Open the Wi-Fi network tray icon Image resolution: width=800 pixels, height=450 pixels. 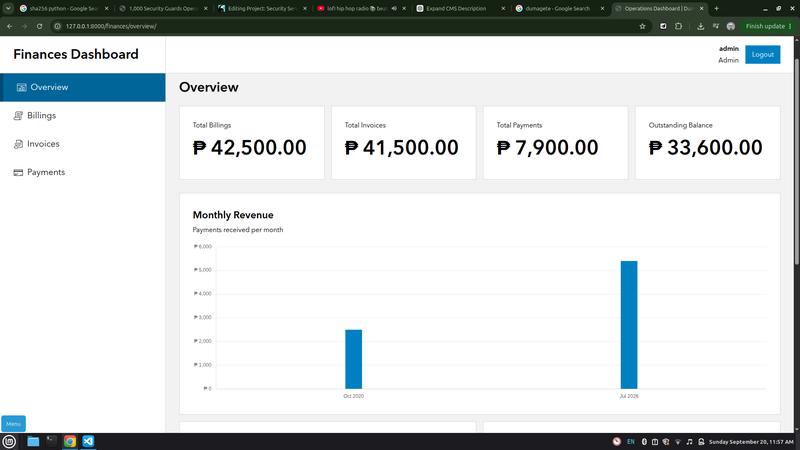click(678, 441)
